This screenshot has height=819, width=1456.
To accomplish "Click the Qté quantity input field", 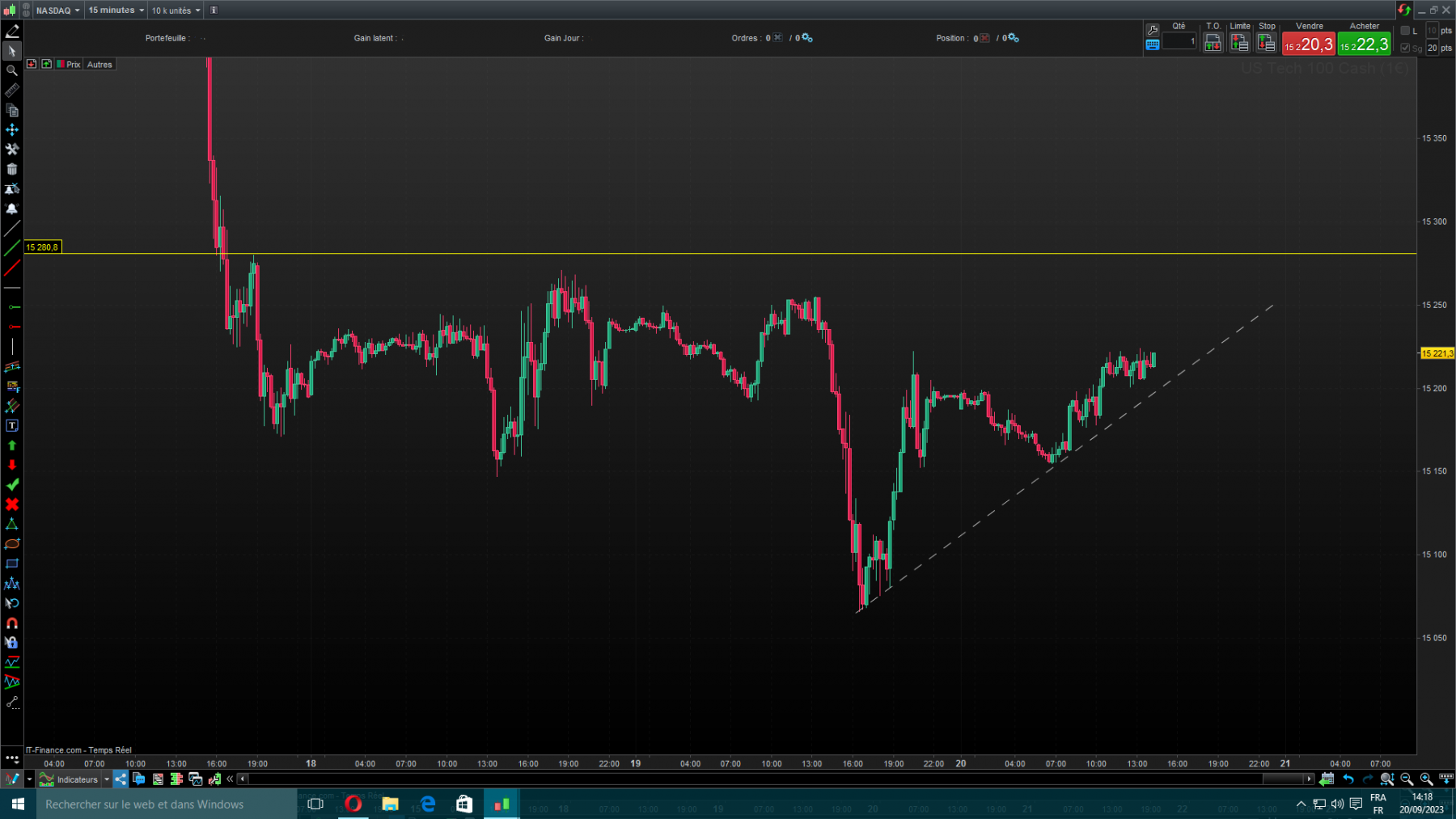I will [x=1179, y=41].
